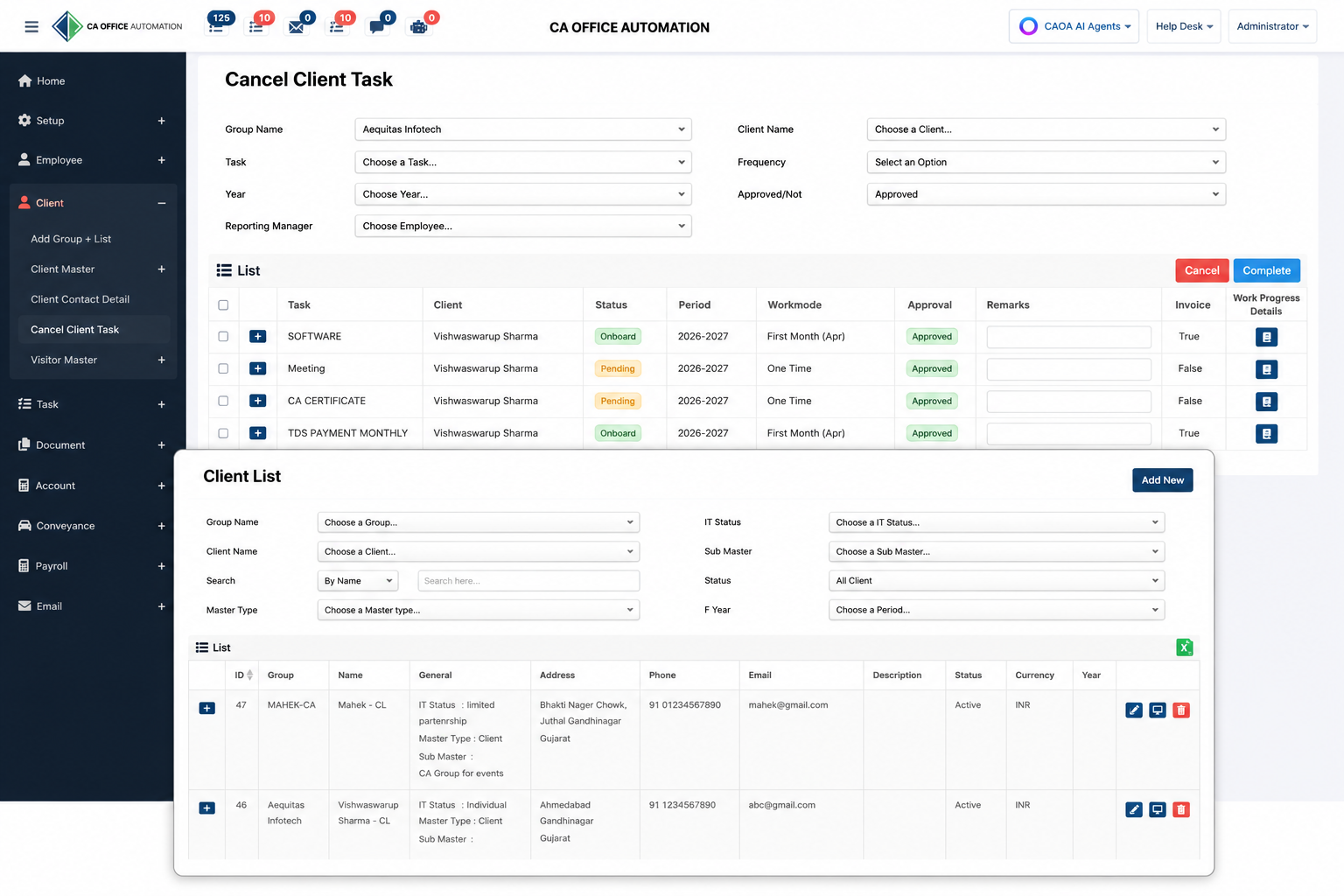
Task: Click the hamburger menu icon
Action: 31,26
